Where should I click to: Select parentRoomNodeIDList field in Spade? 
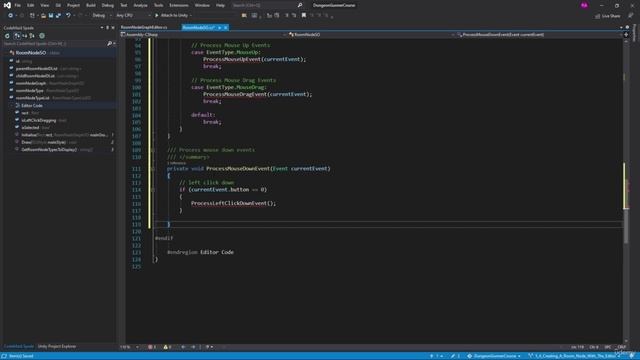[36, 69]
